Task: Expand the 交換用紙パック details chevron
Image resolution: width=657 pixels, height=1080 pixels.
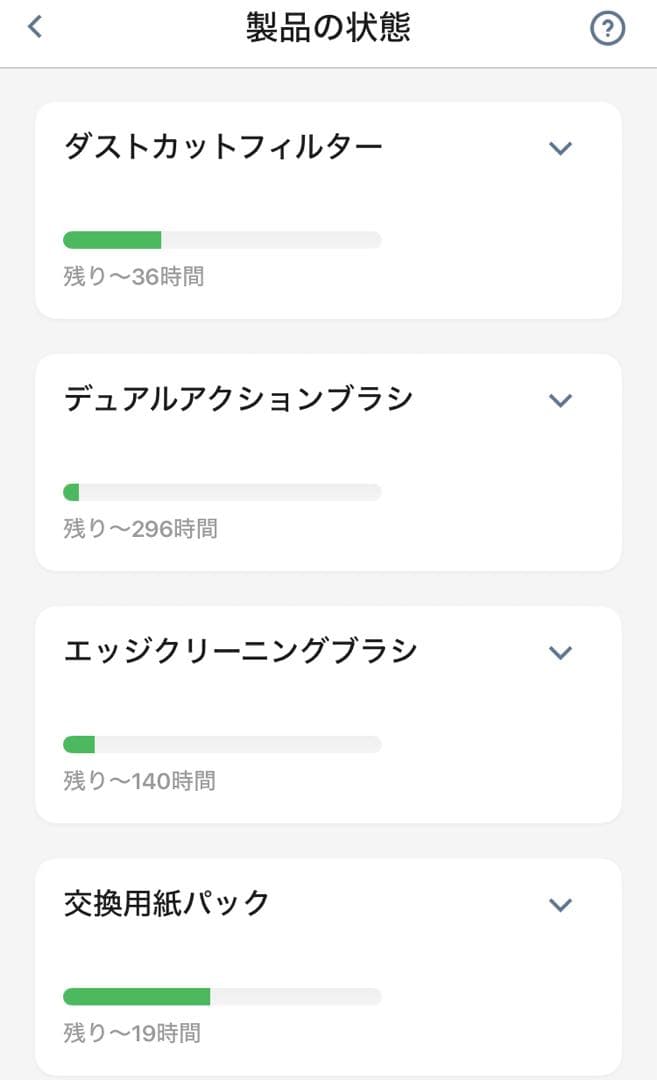Action: [561, 903]
